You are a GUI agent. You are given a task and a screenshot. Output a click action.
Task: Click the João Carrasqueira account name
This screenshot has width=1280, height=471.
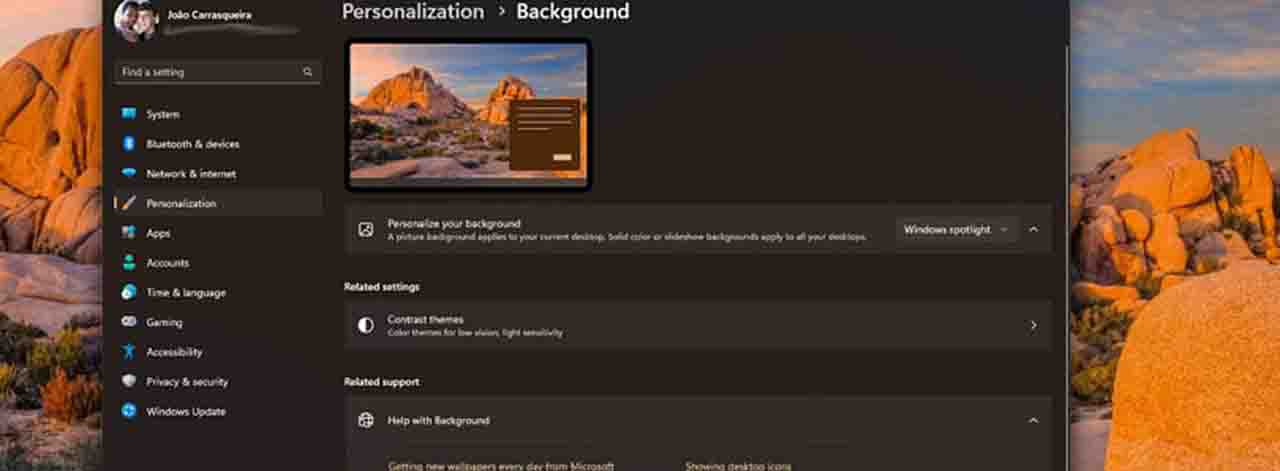click(210, 15)
